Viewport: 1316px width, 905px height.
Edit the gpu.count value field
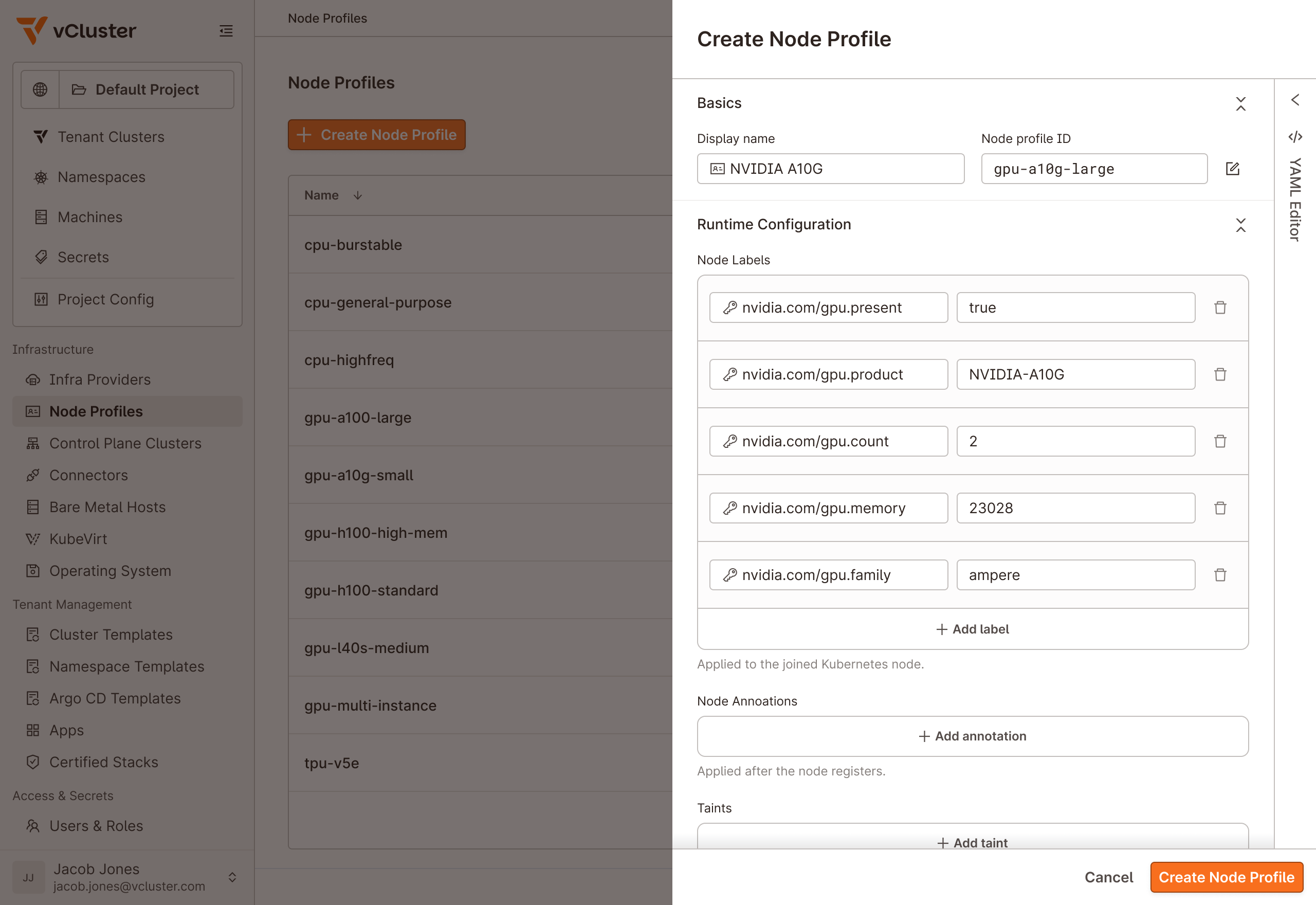[x=1076, y=441]
